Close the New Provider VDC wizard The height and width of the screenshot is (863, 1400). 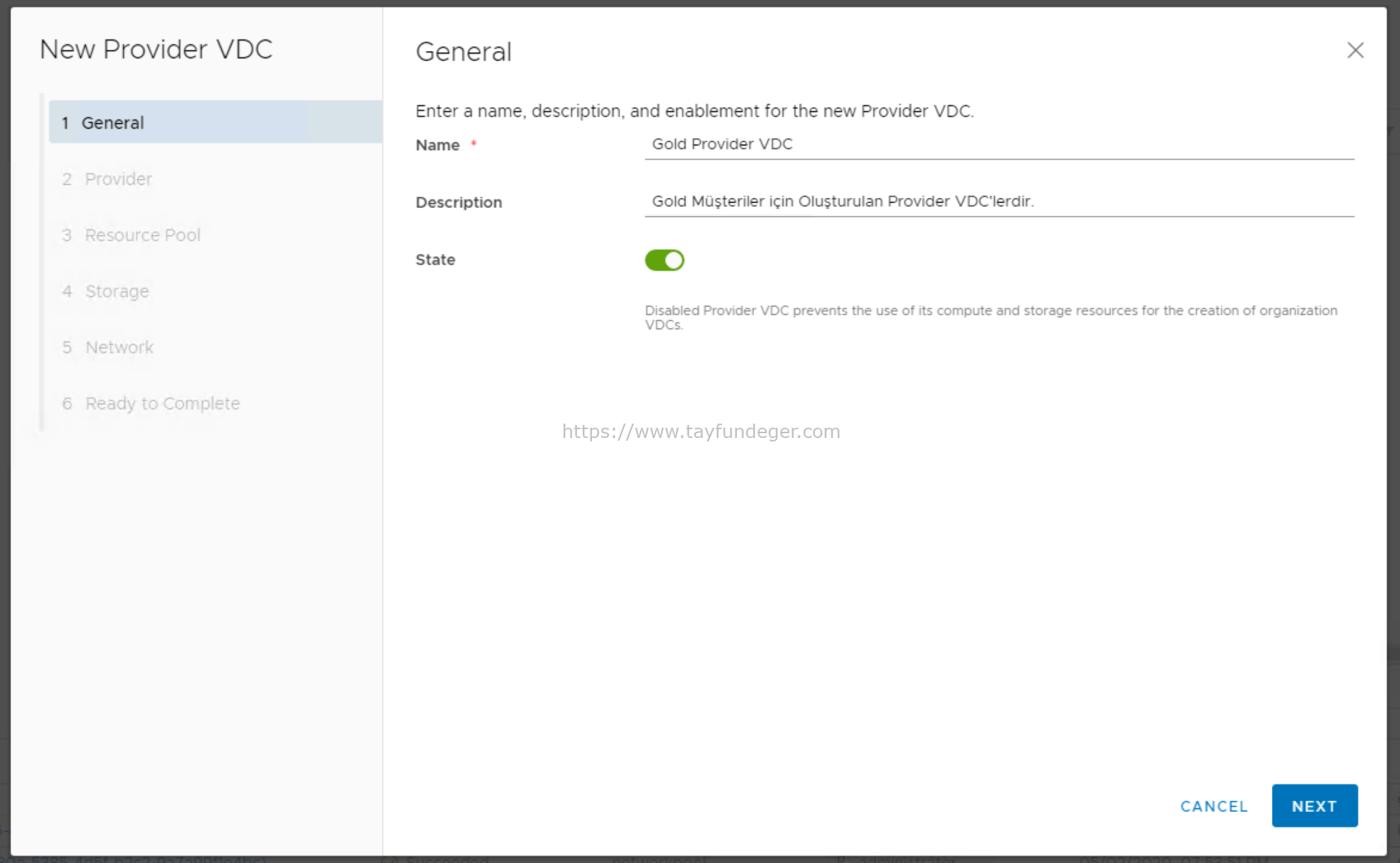[x=1355, y=51]
